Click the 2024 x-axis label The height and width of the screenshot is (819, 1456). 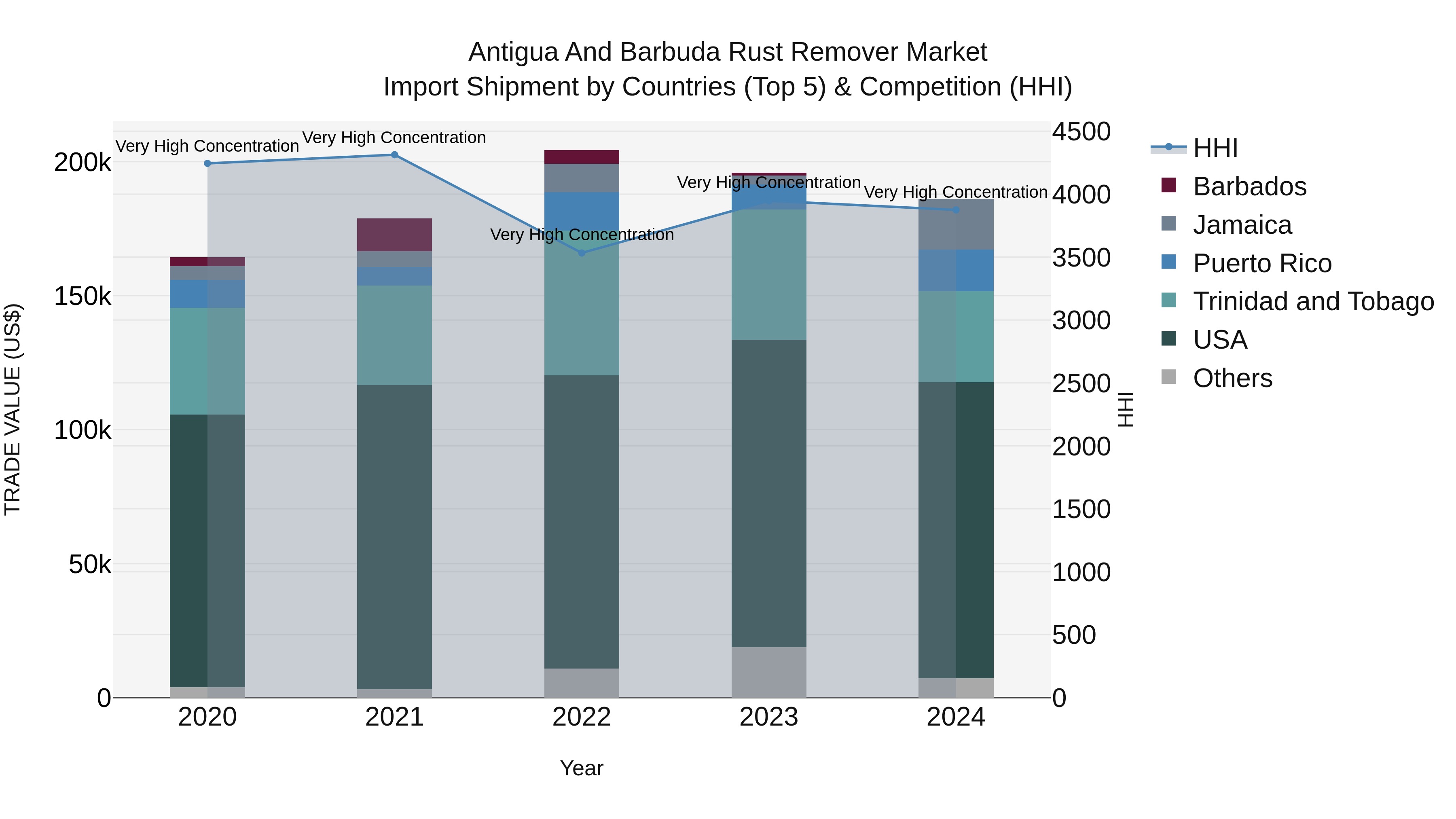[x=956, y=717]
